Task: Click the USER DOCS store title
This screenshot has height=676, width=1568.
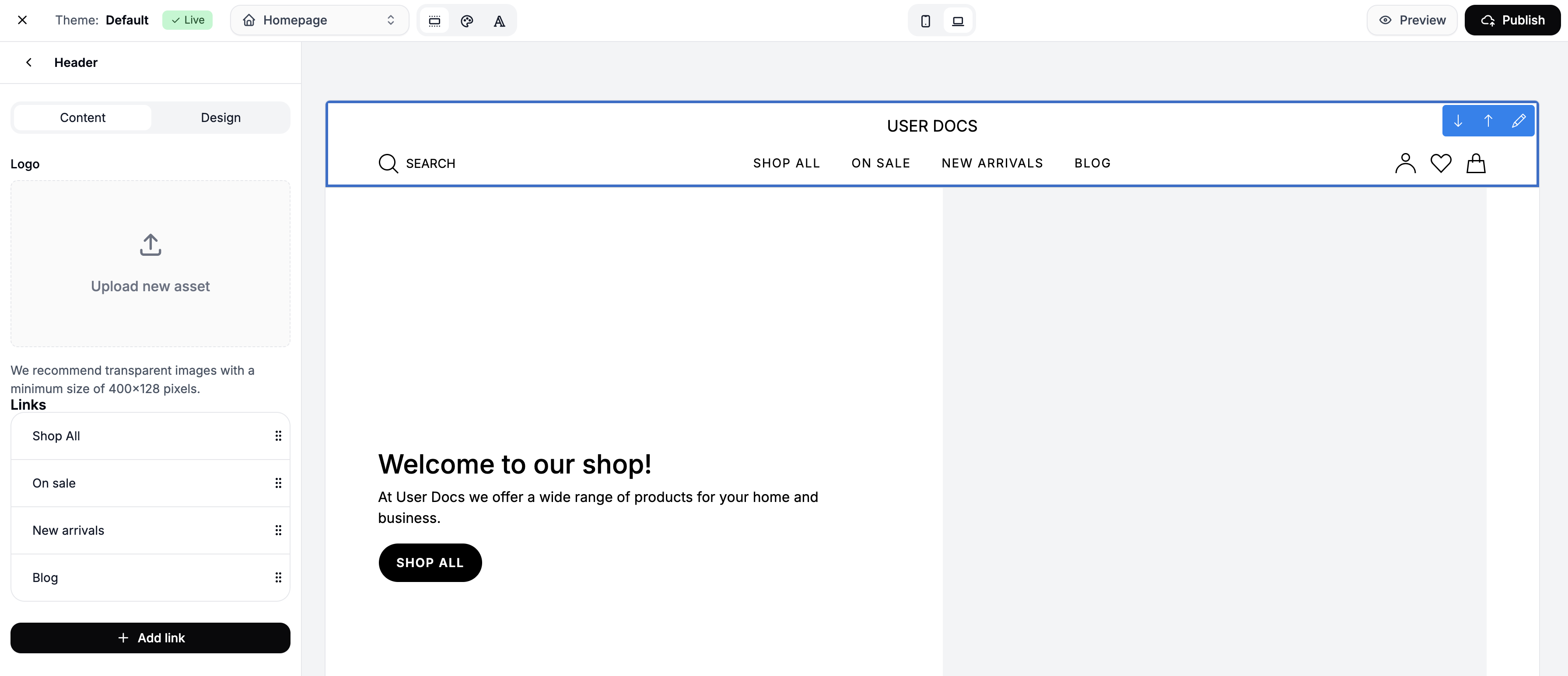Action: tap(932, 126)
